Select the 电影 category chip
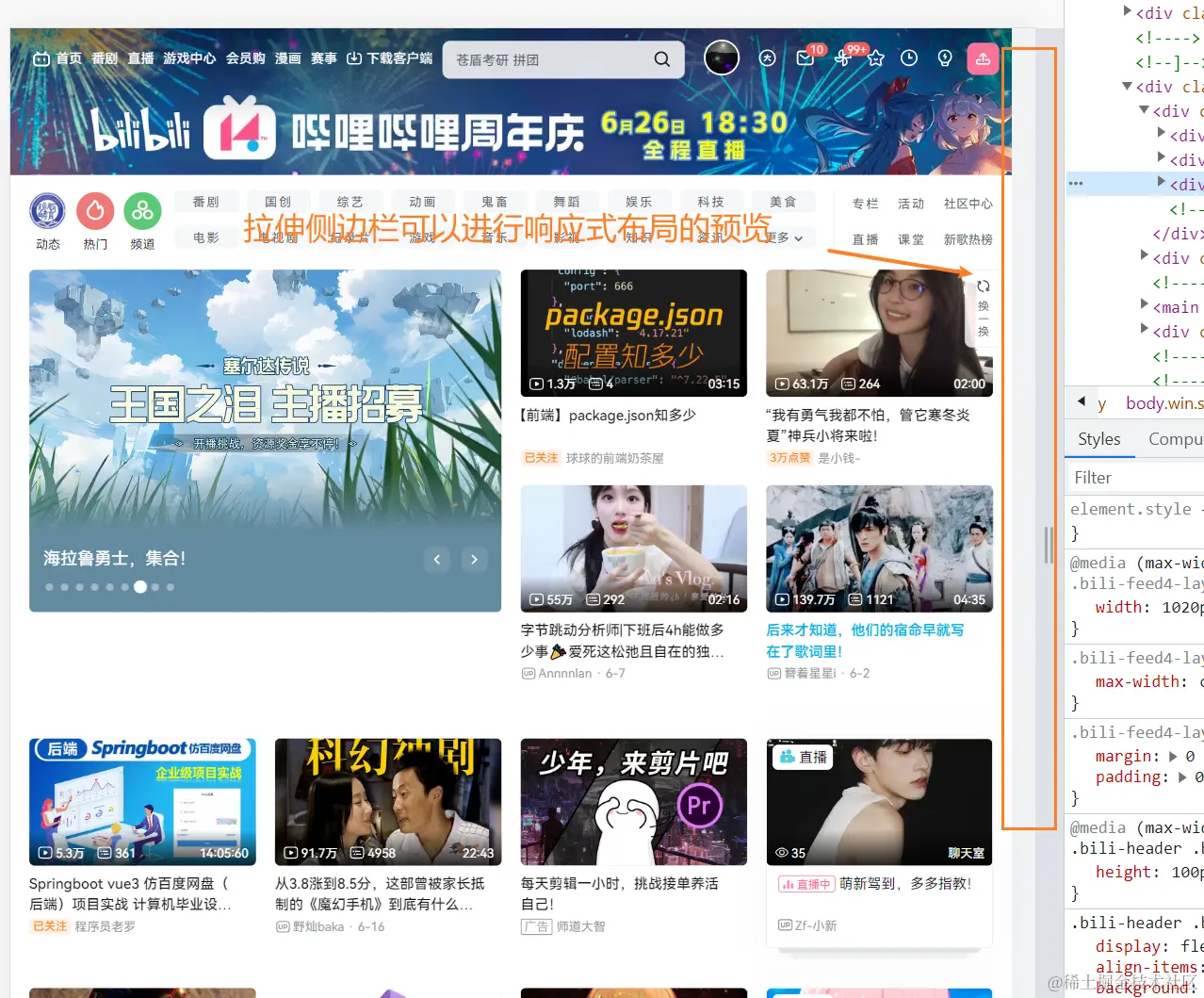Screen dimensions: 1204x998 pos(205,237)
